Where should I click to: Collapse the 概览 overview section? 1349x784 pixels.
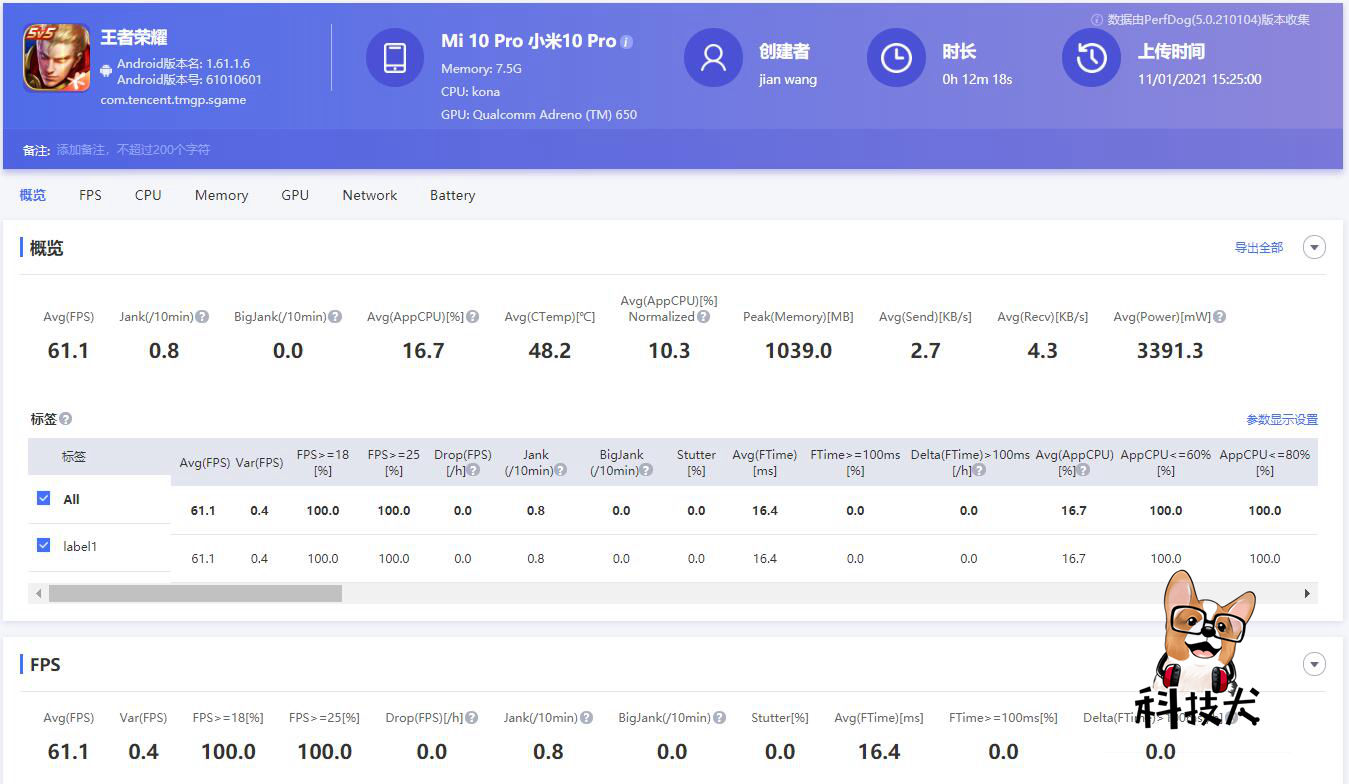click(x=1313, y=246)
